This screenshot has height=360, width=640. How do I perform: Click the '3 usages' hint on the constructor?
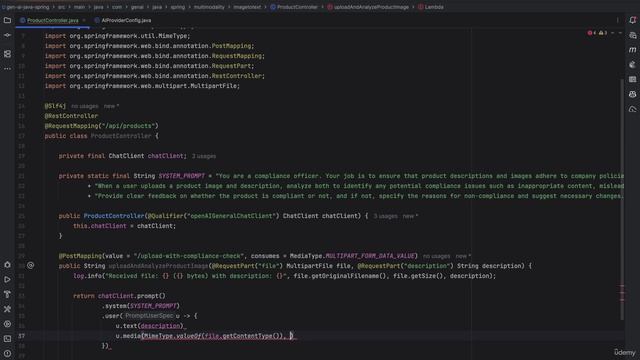pos(385,216)
